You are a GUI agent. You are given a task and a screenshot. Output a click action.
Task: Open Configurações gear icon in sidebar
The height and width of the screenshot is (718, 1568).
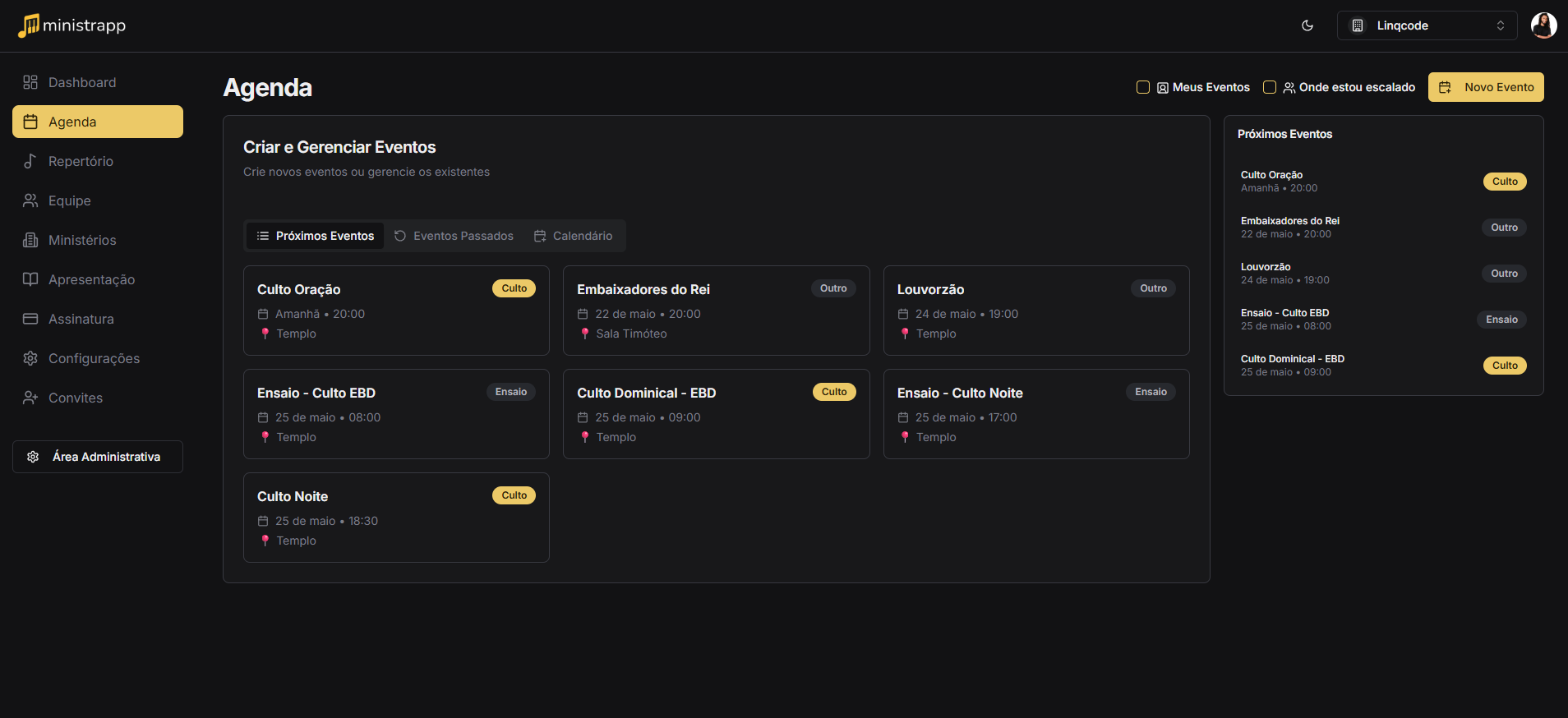pos(30,358)
